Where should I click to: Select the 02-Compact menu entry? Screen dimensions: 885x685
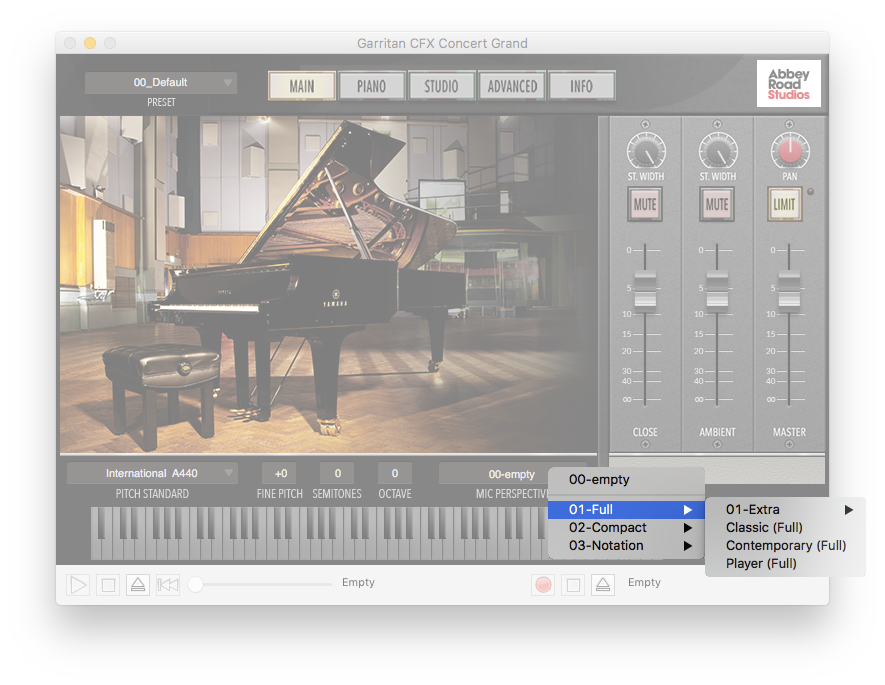[626, 528]
